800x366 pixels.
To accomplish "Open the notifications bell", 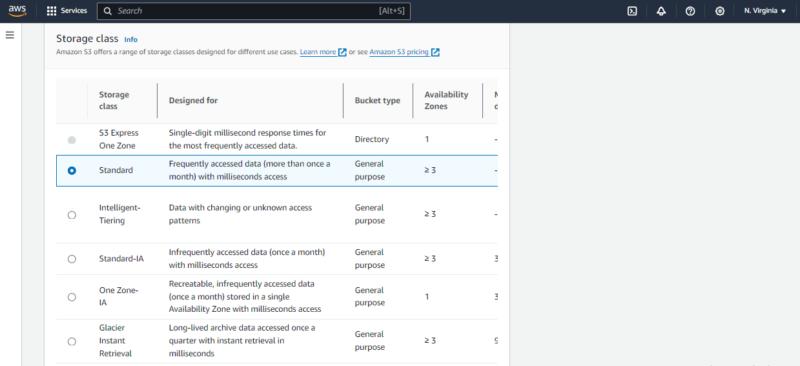I will [661, 11].
